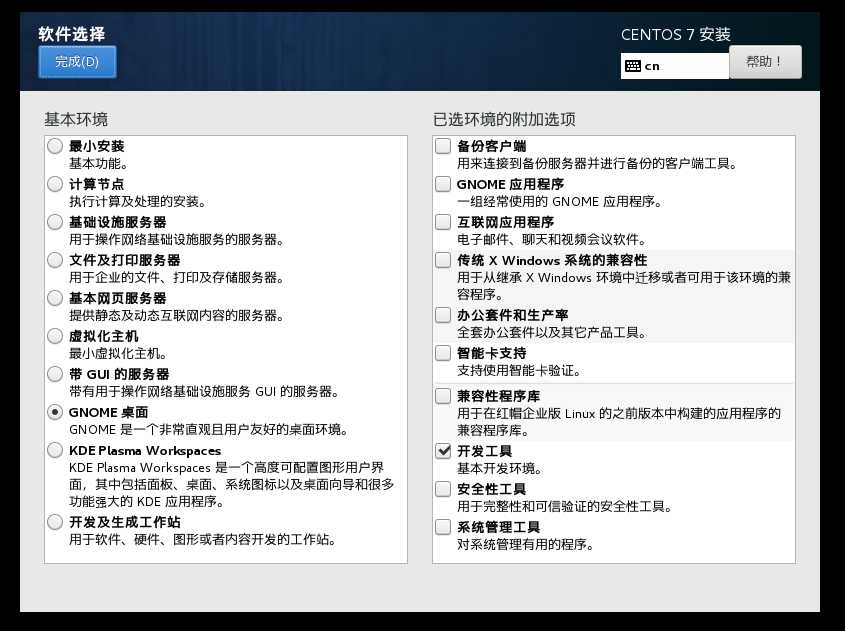
Task: Click description 基本开发环境。
Action: [500, 468]
